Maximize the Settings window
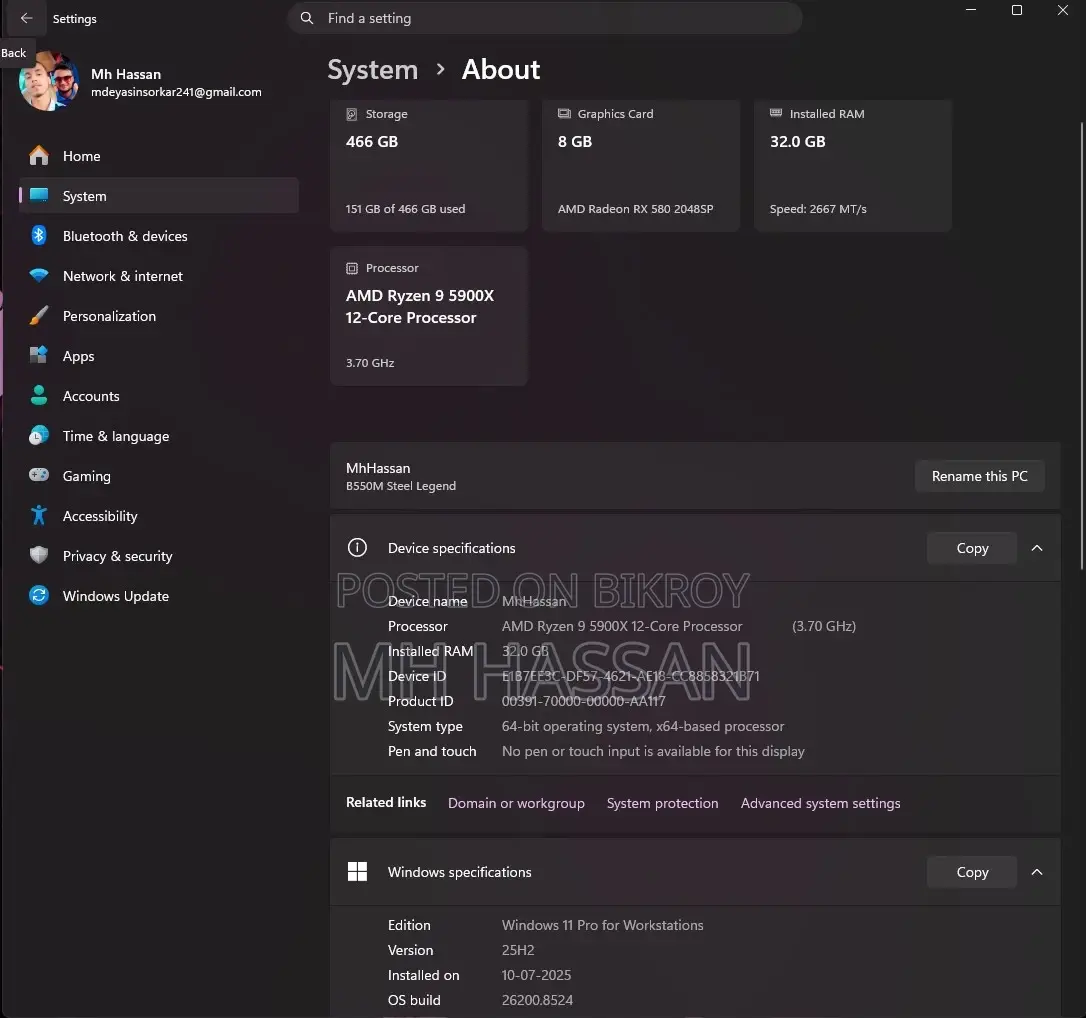The width and height of the screenshot is (1086, 1018). (x=1016, y=10)
